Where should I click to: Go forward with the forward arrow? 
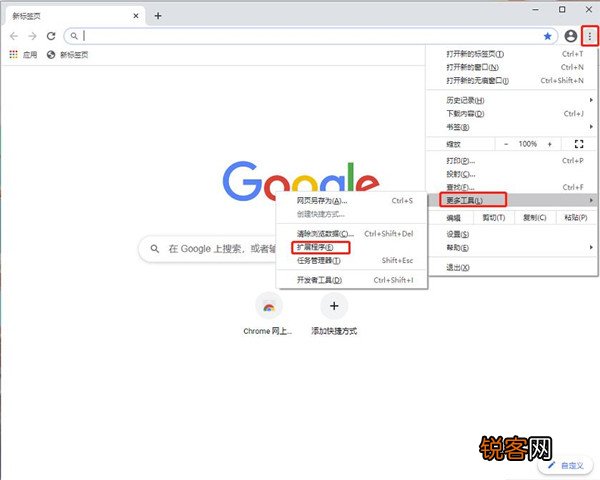(x=33, y=36)
